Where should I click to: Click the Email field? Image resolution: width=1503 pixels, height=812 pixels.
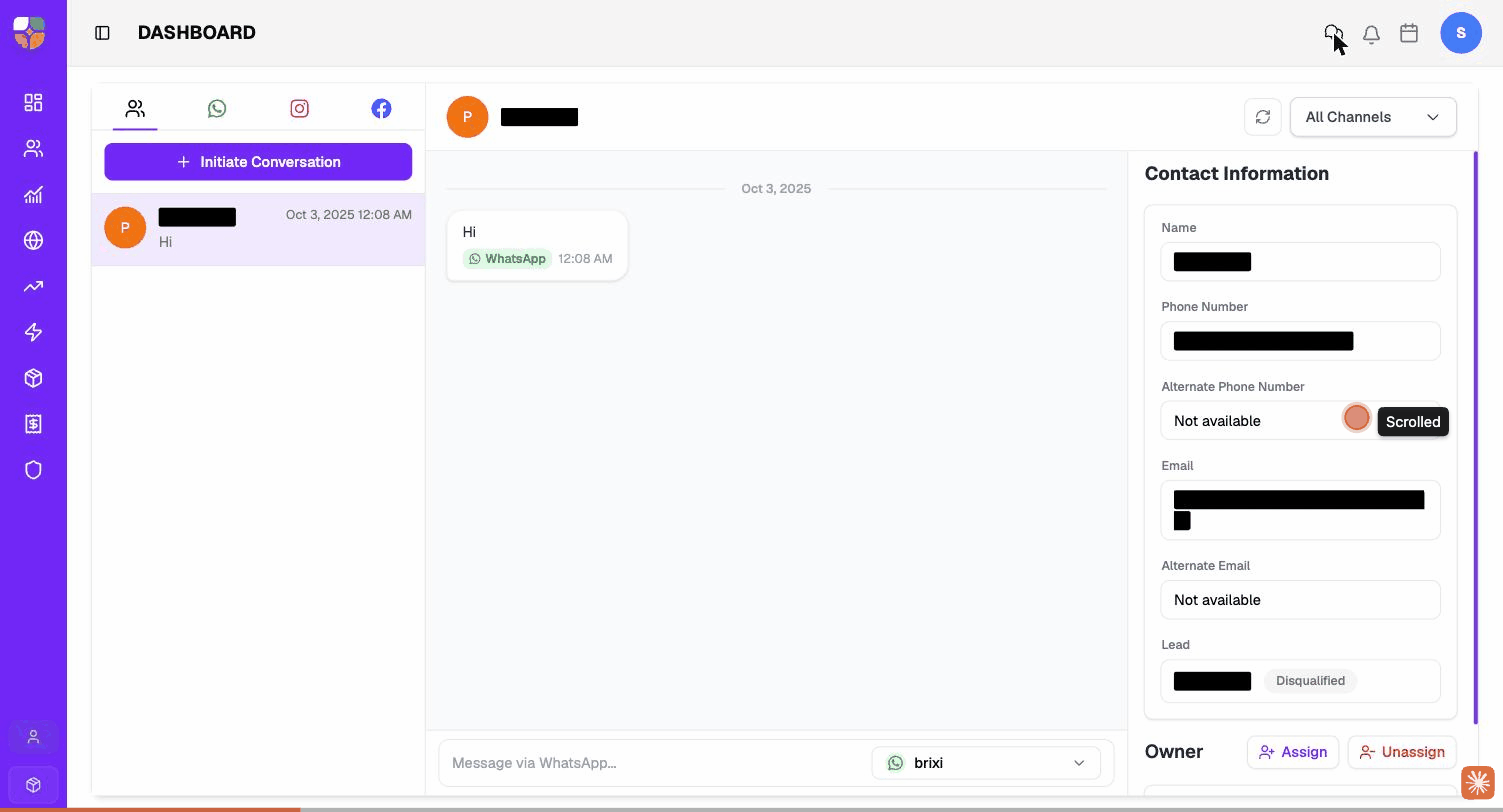[1300, 510]
